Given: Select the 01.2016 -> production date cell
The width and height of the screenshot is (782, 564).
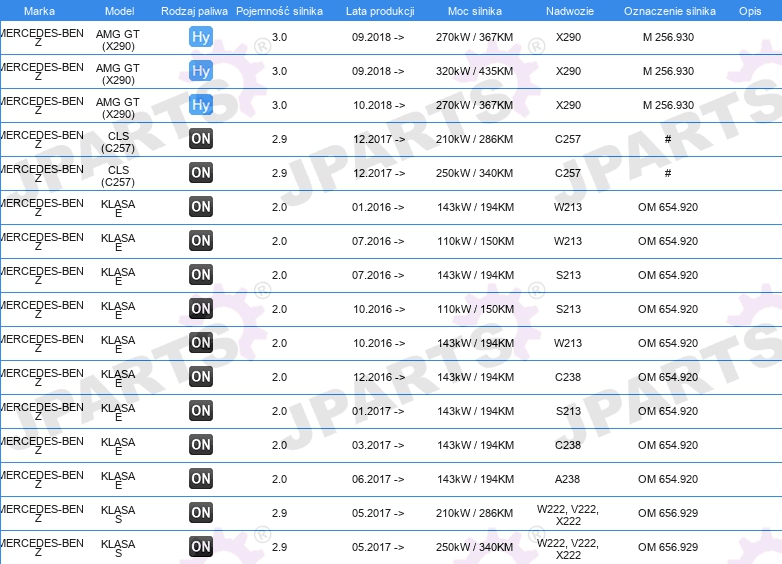Looking at the screenshot, I should point(378,207).
